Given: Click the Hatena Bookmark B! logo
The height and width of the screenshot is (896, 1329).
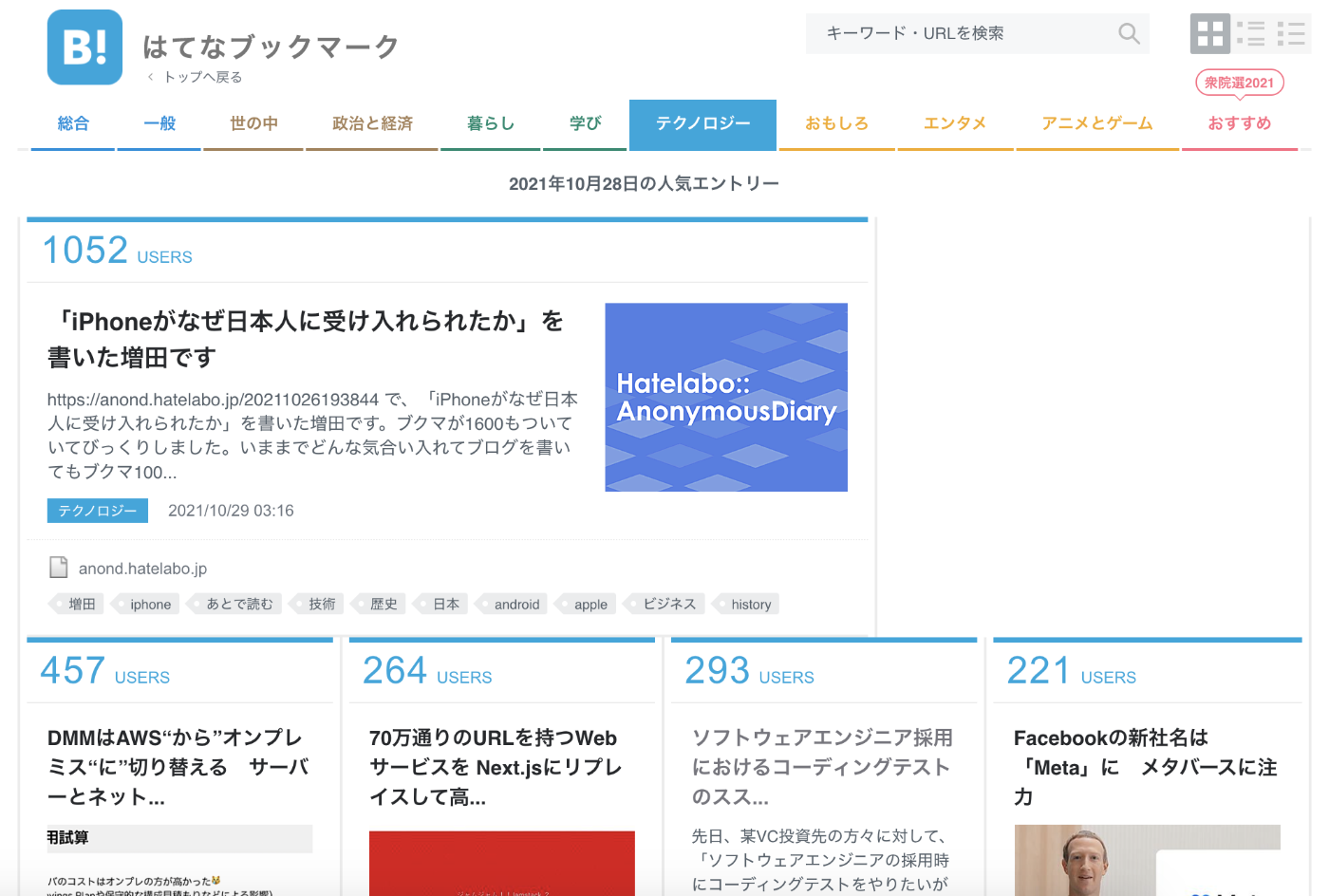Looking at the screenshot, I should (x=84, y=47).
